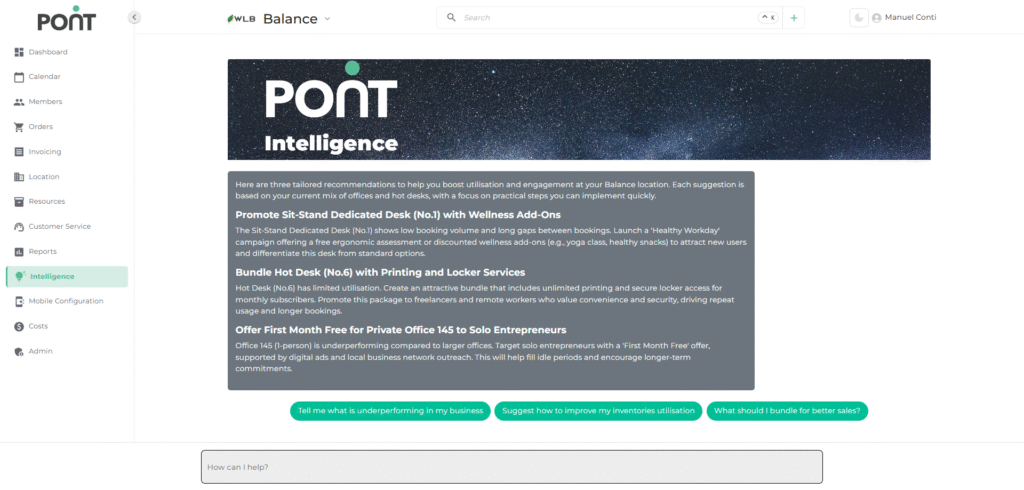The width and height of the screenshot is (1024, 490).
Task: Open the Reports menu item
Action: tap(42, 251)
